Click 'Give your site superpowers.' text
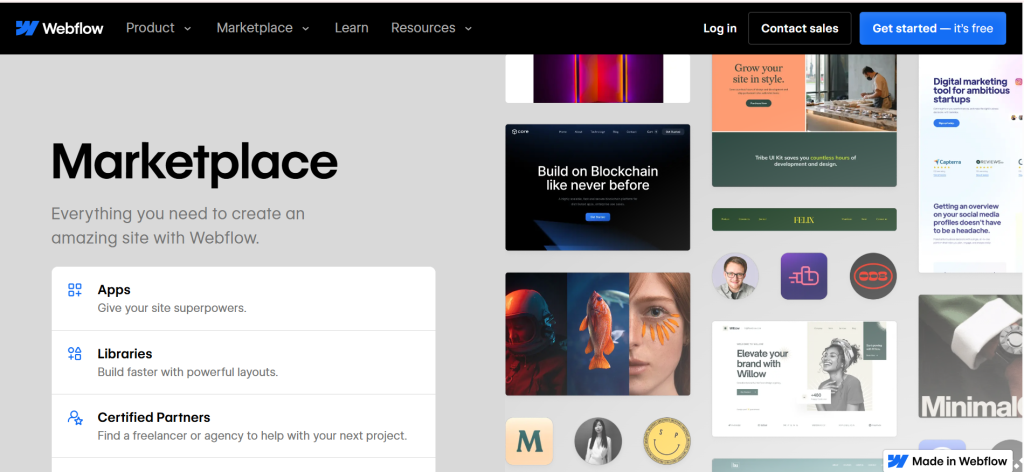 tap(172, 307)
